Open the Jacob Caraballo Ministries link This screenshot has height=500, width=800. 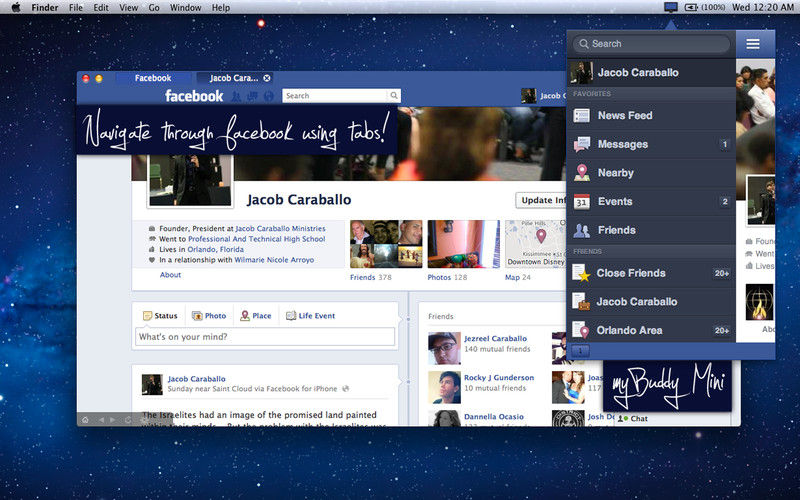coord(280,229)
